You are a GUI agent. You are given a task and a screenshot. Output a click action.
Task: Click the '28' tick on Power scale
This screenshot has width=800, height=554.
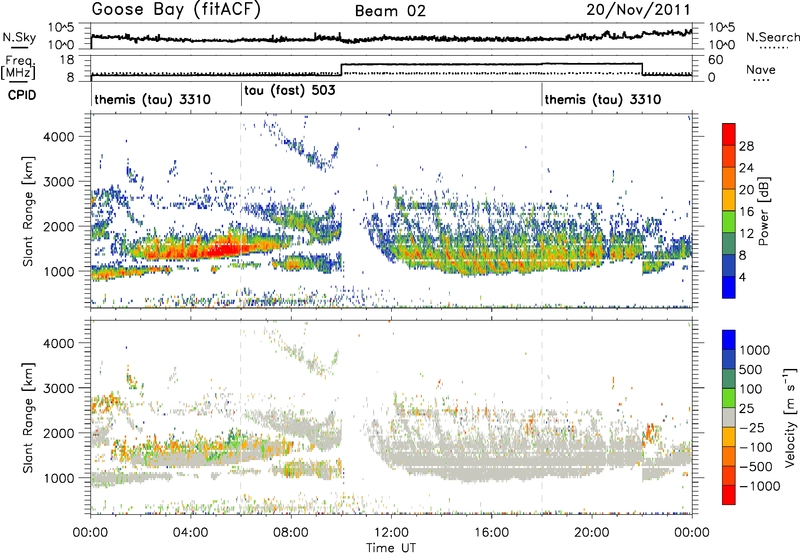(746, 146)
